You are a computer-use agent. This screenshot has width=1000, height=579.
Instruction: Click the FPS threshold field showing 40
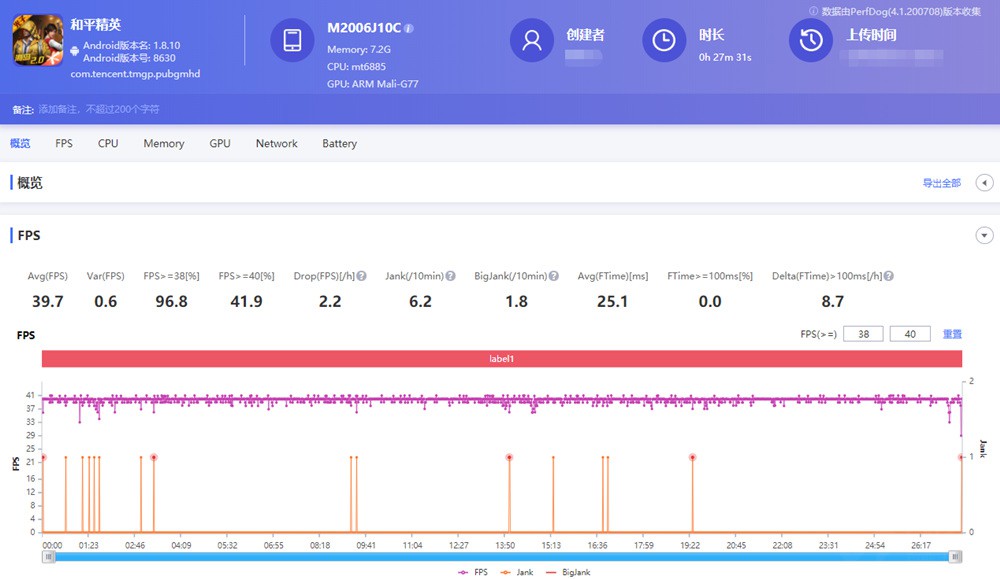pos(910,334)
